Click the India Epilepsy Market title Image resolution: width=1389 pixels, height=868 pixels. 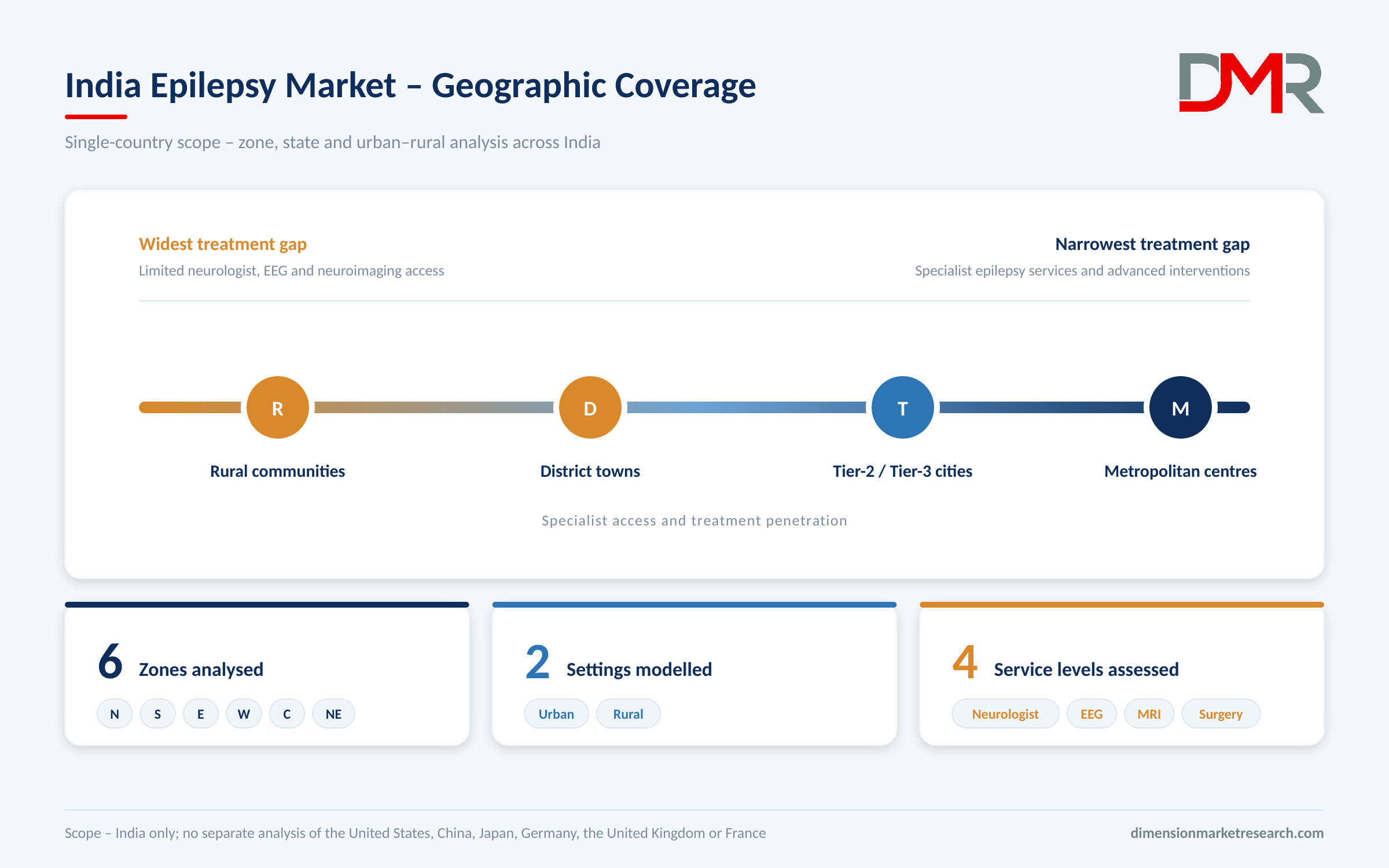click(410, 86)
